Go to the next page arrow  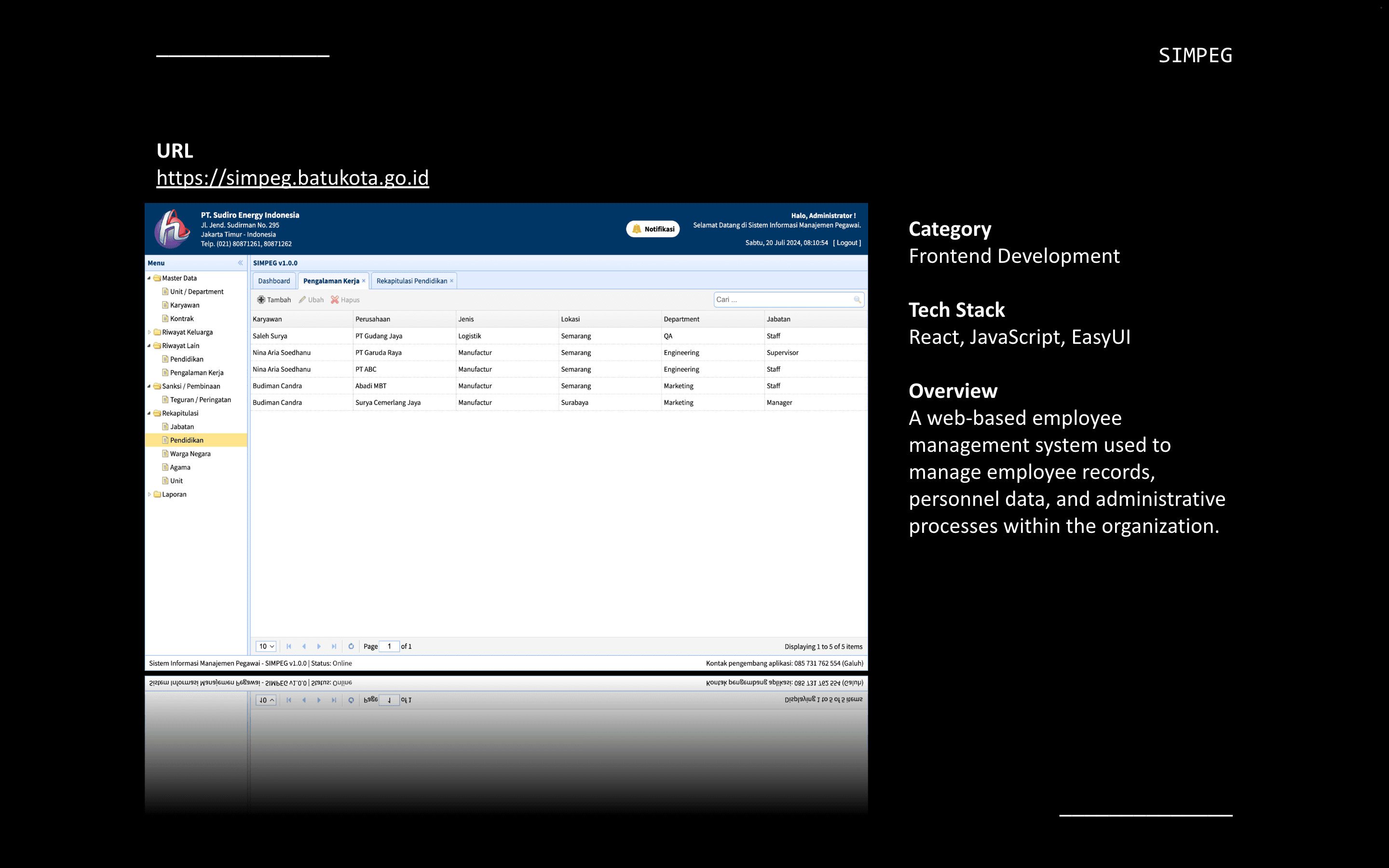(x=318, y=646)
